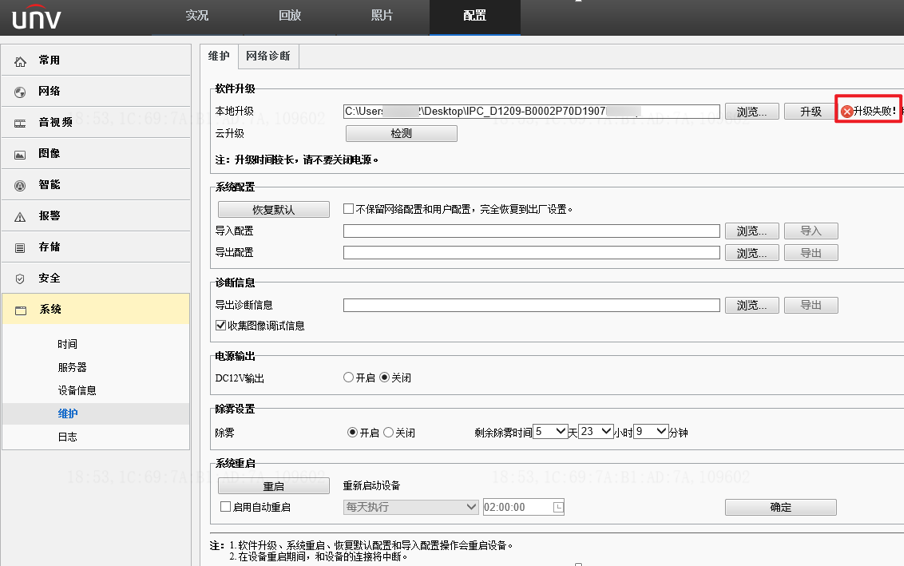Check 不保留网络配置和用户配置 option
Image resolution: width=904 pixels, height=566 pixels.
pyautogui.click(x=348, y=209)
